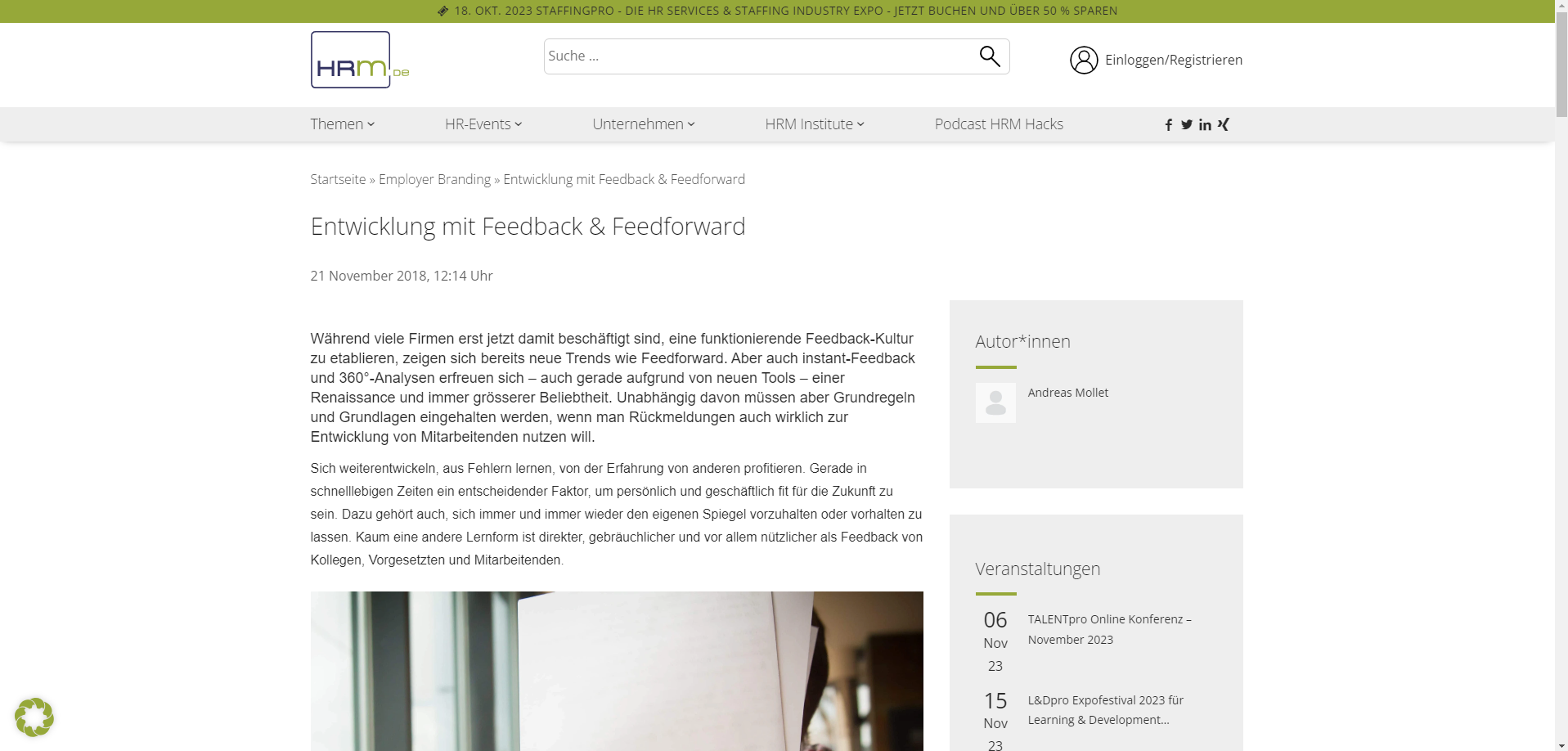
Task: Expand the HRM Institute dropdown menu
Action: tap(815, 124)
